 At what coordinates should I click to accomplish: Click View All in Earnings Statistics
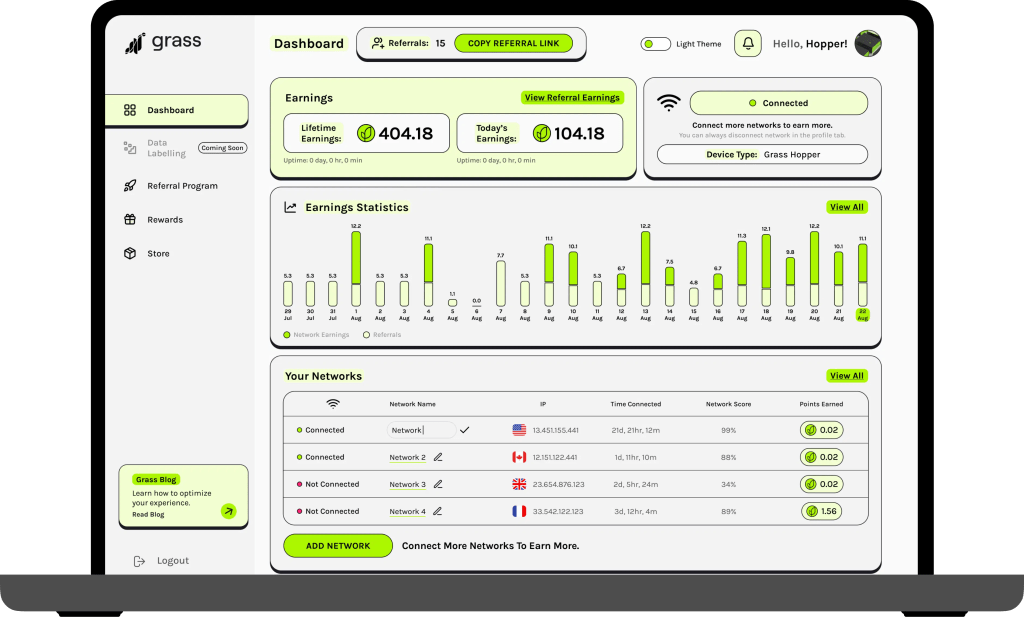[x=846, y=207]
